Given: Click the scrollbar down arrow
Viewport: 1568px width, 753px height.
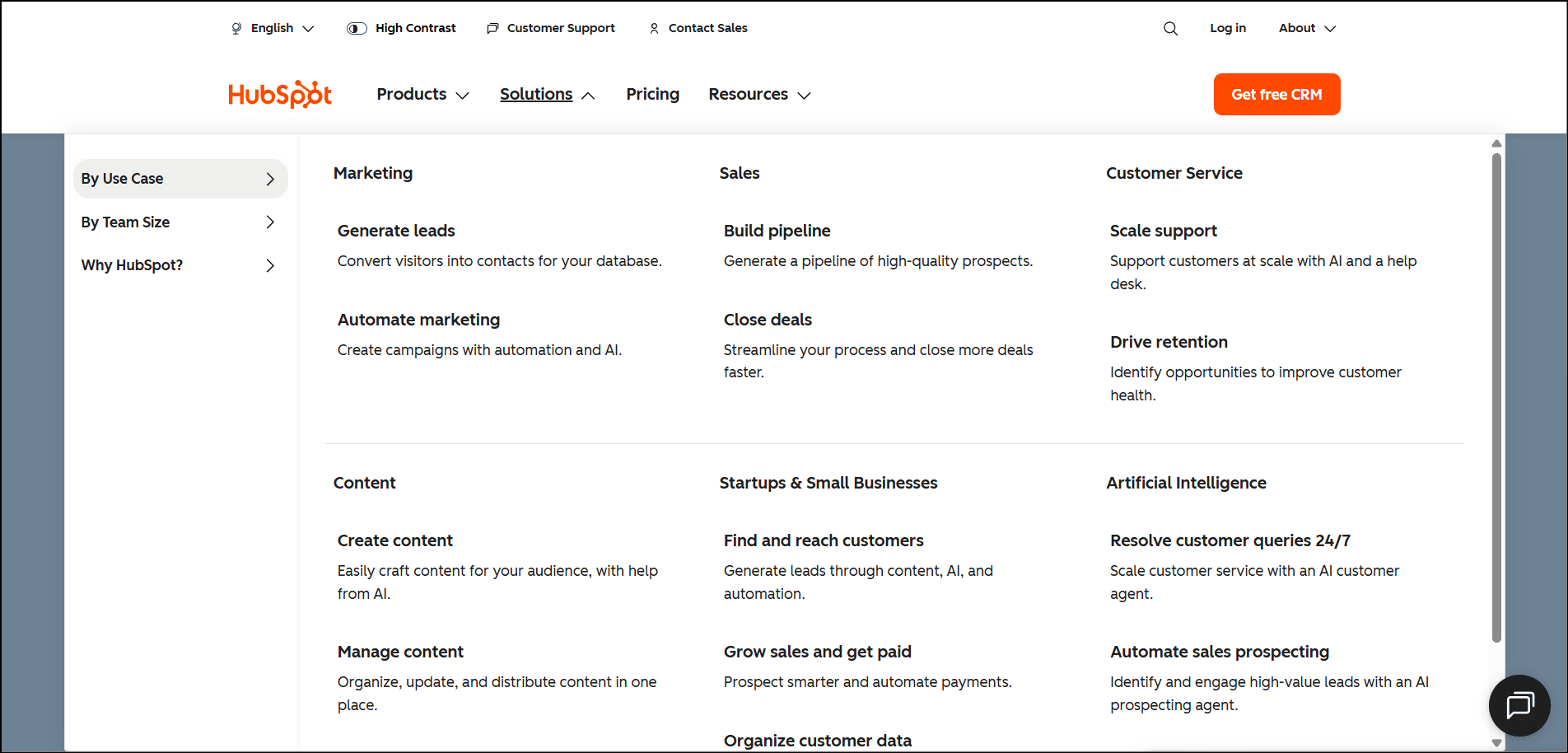Looking at the screenshot, I should tap(1496, 743).
